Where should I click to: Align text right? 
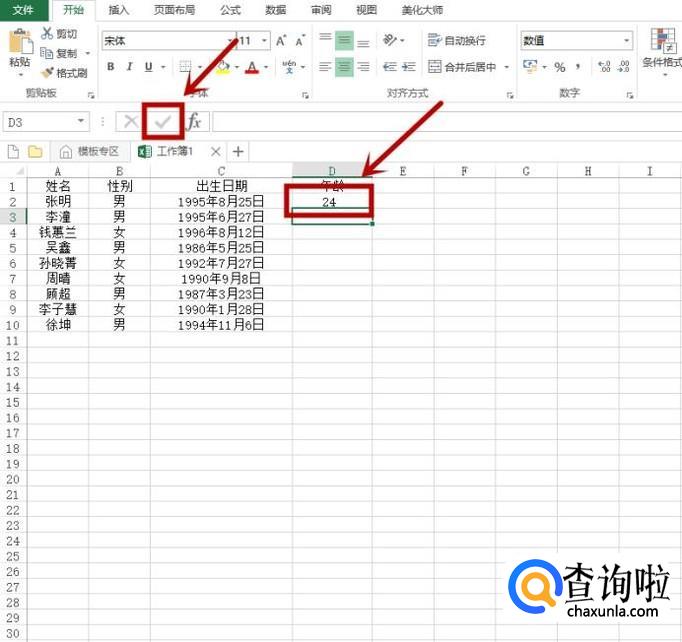363,67
